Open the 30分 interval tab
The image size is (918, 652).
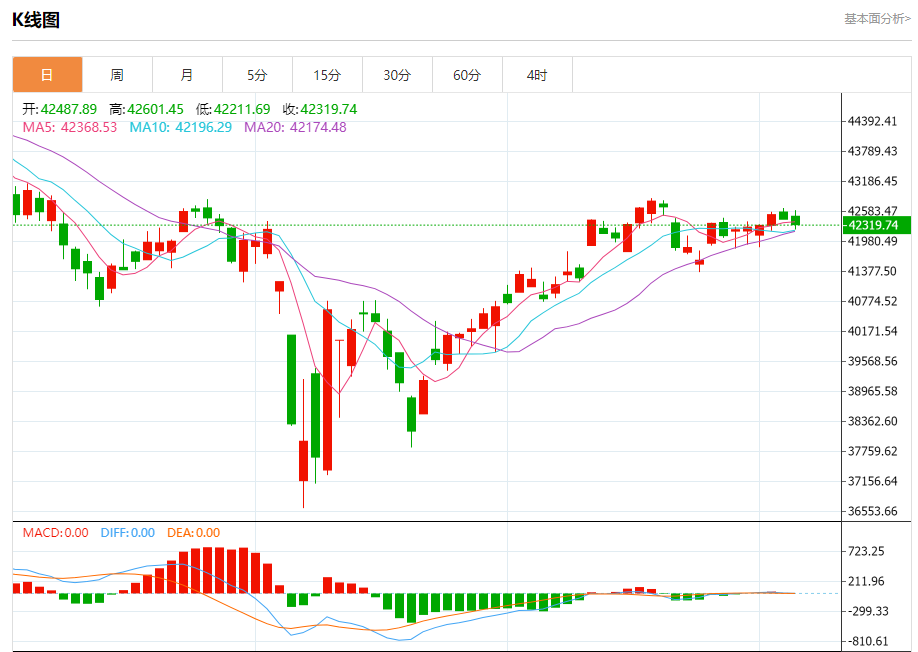pos(397,75)
